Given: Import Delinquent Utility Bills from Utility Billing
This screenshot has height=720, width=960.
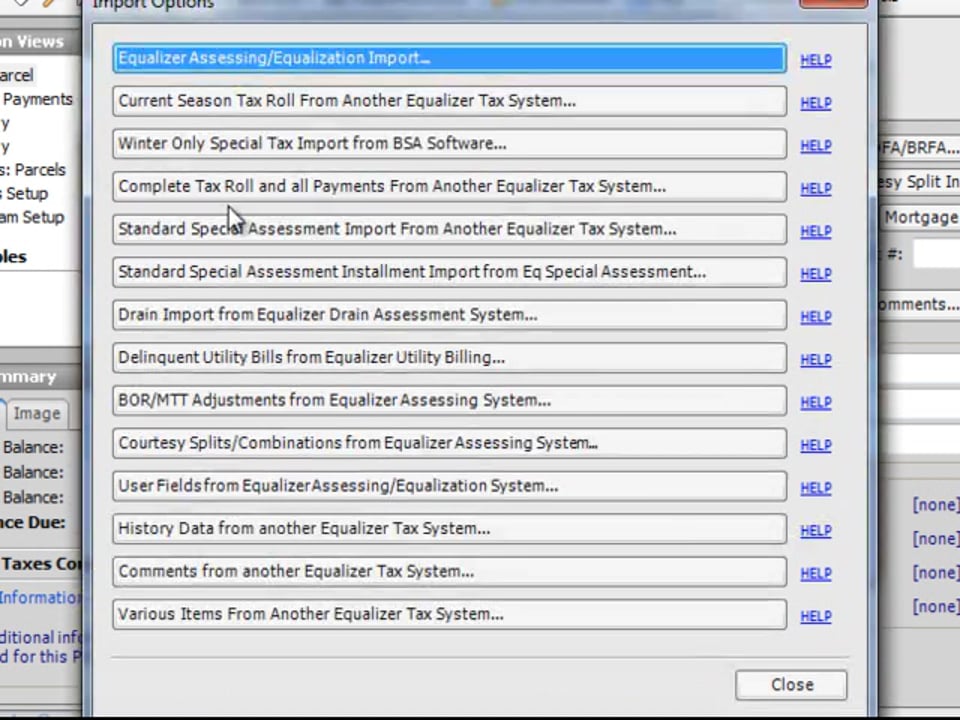Looking at the screenshot, I should click(449, 358).
